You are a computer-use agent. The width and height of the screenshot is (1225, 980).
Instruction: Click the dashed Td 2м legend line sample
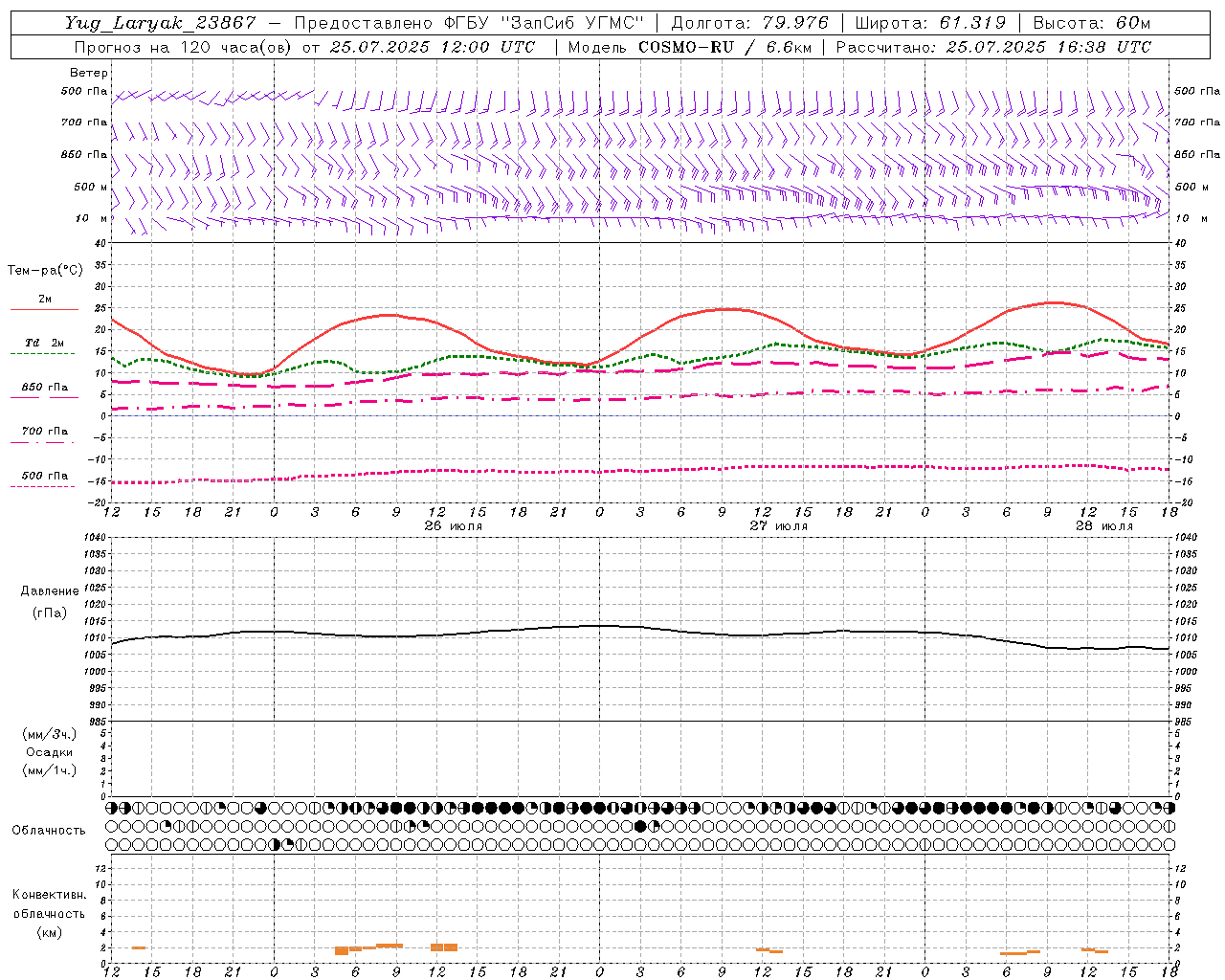click(42, 354)
